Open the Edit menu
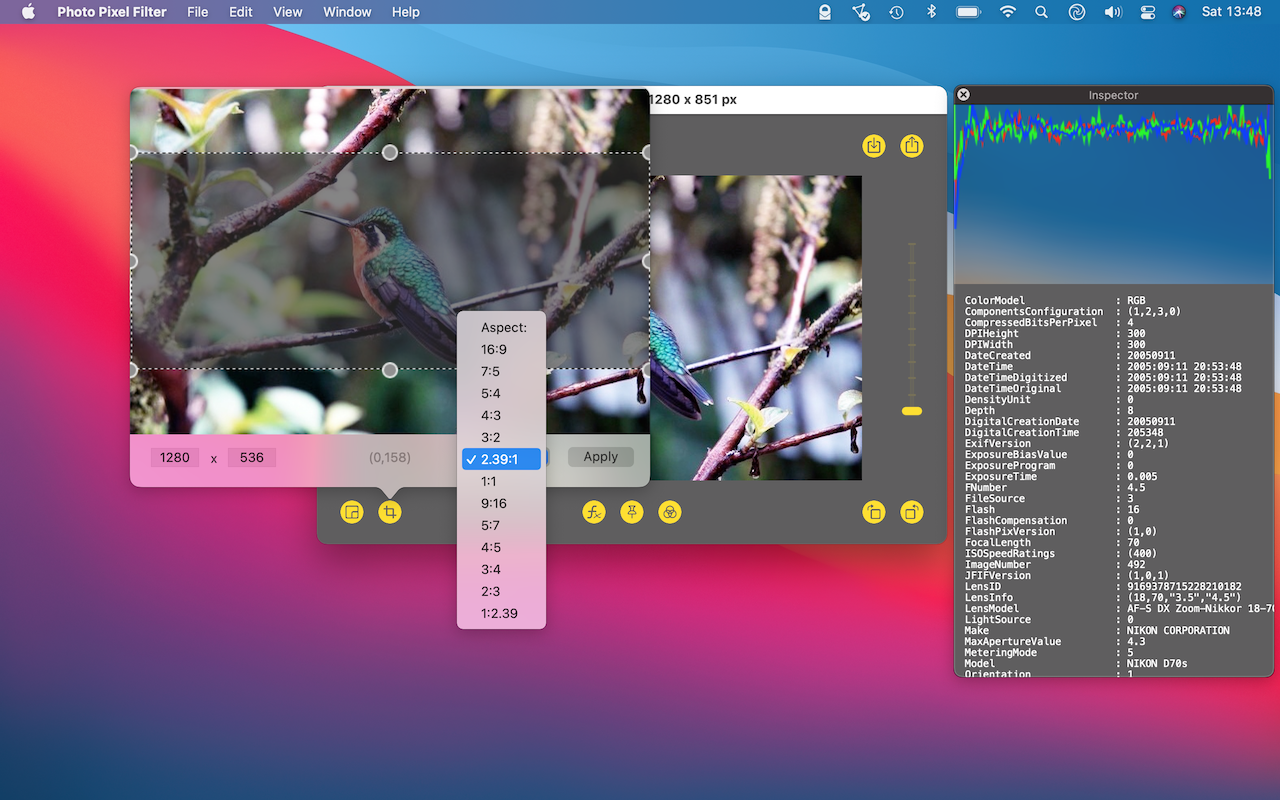The image size is (1280, 800). pyautogui.click(x=240, y=12)
